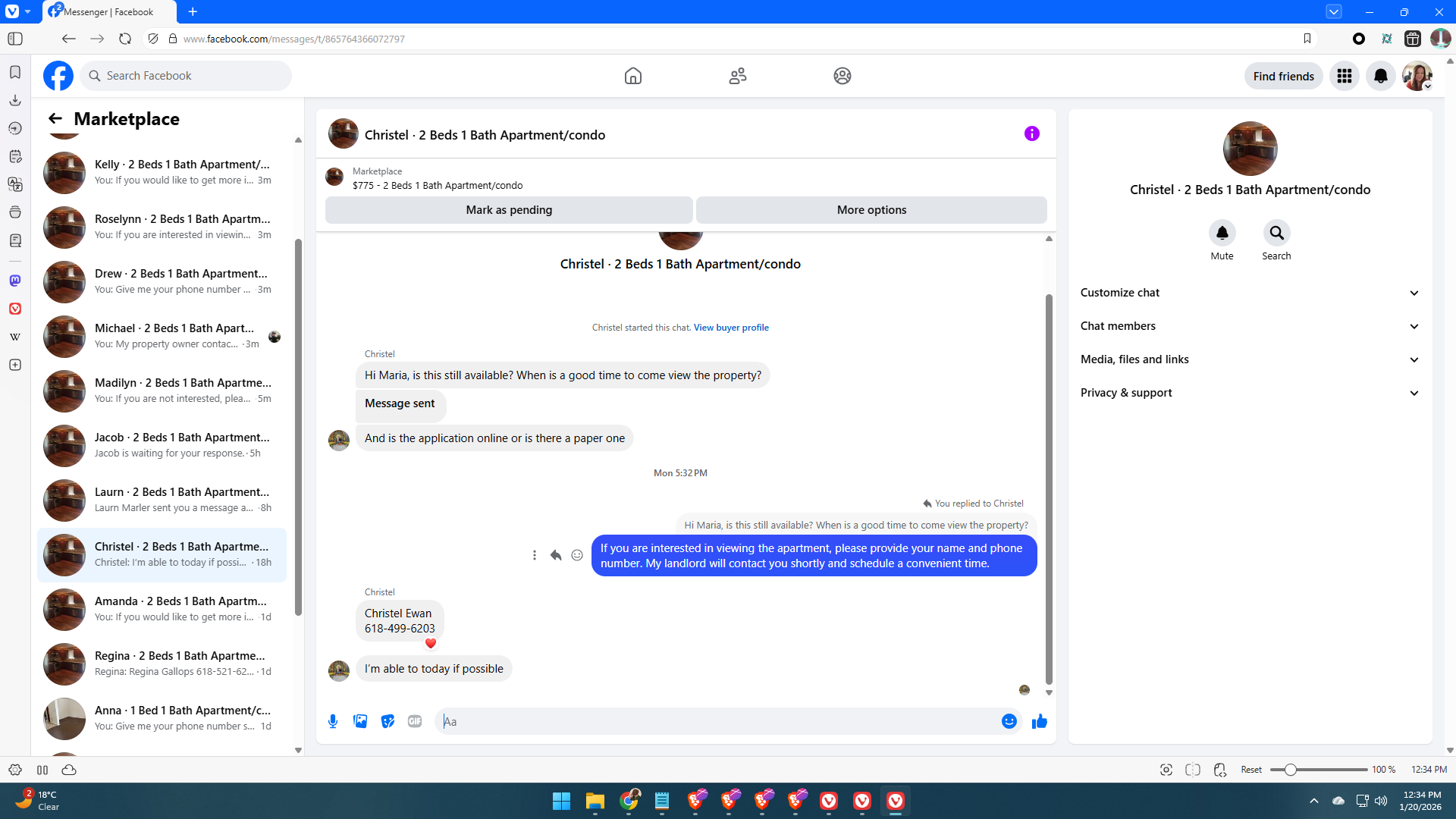Open Roselynn's apartment conversation
Image resolution: width=1456 pixels, height=819 pixels.
pyautogui.click(x=162, y=227)
